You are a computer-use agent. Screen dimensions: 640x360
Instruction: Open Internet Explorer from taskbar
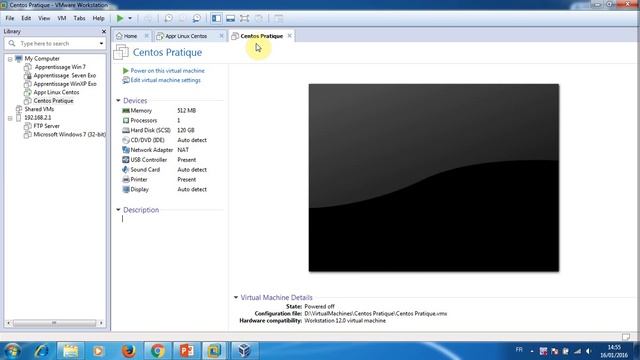(x=42, y=351)
